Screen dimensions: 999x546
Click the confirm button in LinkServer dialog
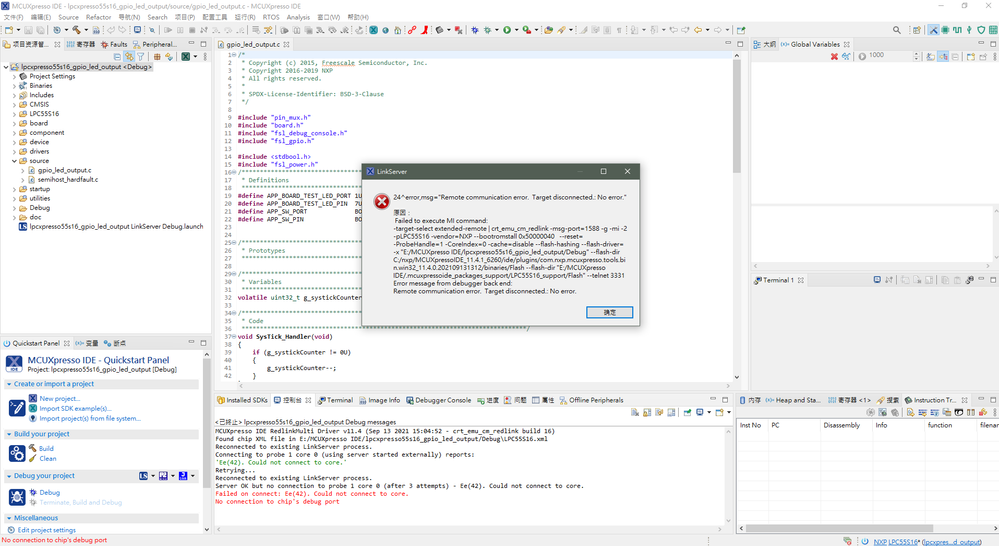pyautogui.click(x=609, y=312)
